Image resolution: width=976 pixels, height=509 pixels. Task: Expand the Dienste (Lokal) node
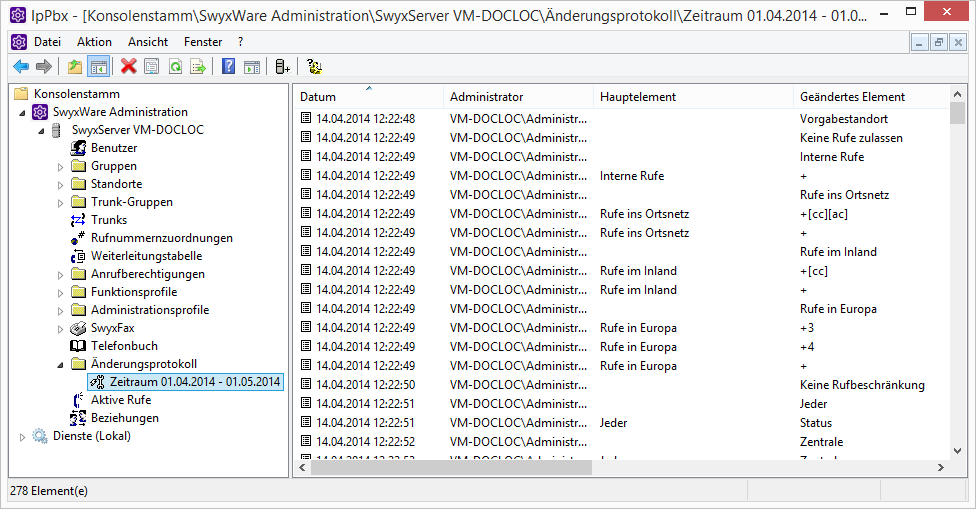click(23, 437)
